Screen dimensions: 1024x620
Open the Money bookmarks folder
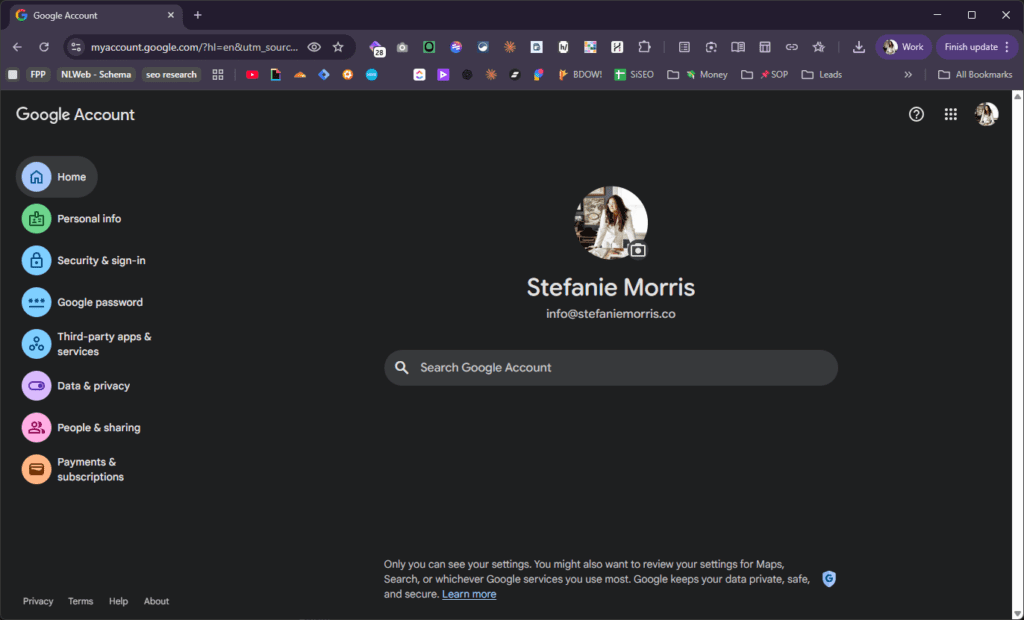pos(705,74)
